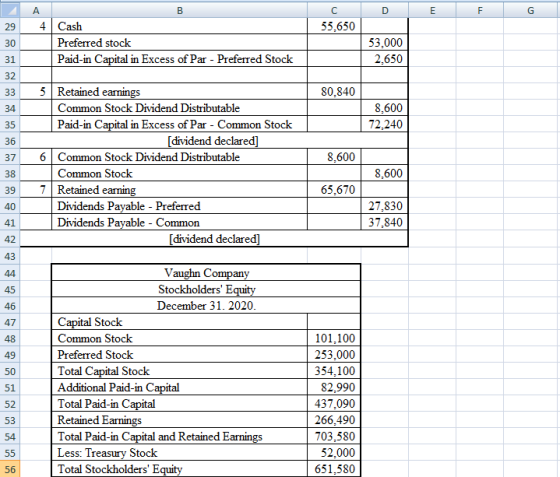Viewport: 560px width, 477px height.
Task: Click the Less: Treasury Stock cell
Action: 180,453
